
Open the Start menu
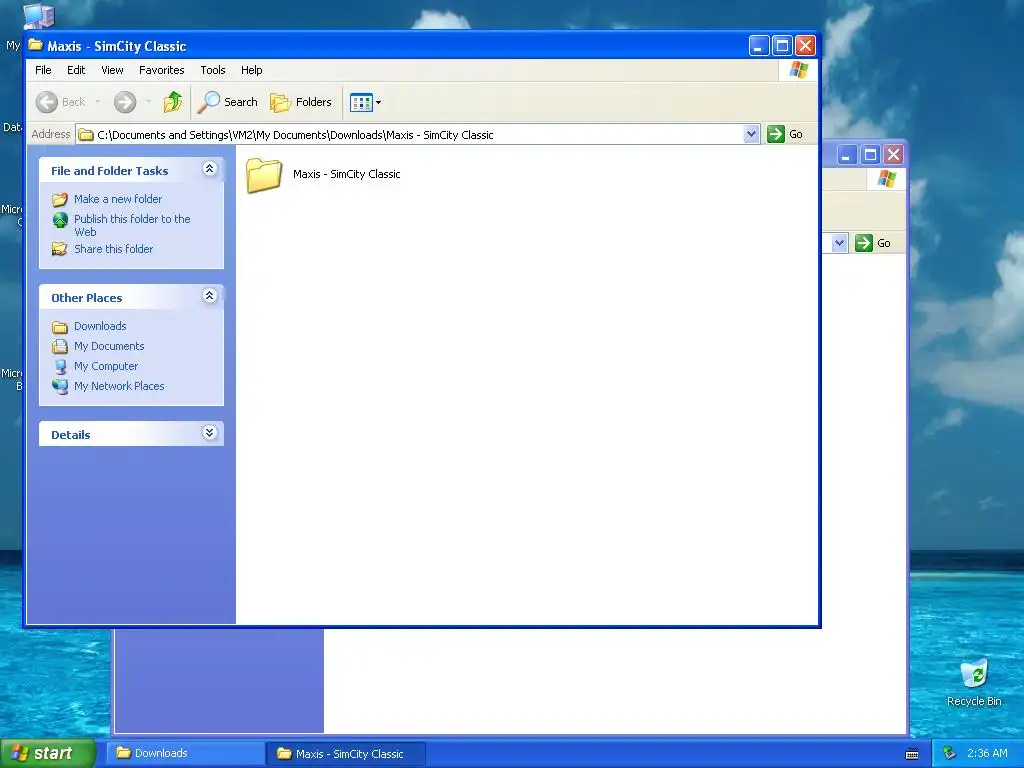click(x=48, y=753)
